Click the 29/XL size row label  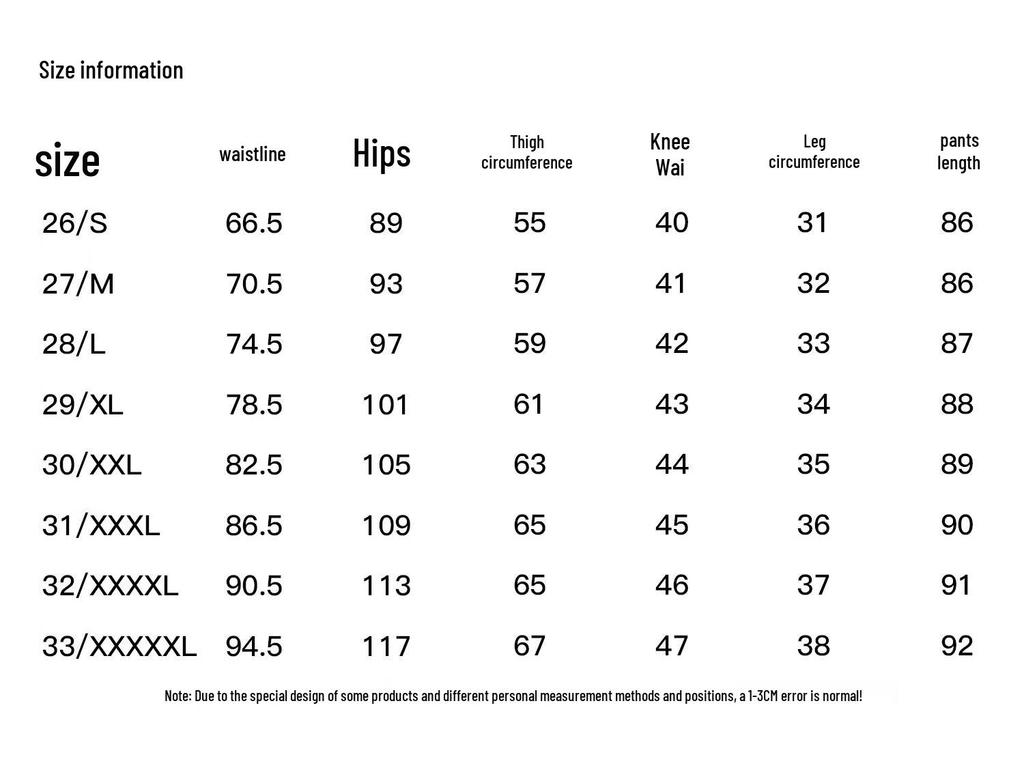point(83,405)
